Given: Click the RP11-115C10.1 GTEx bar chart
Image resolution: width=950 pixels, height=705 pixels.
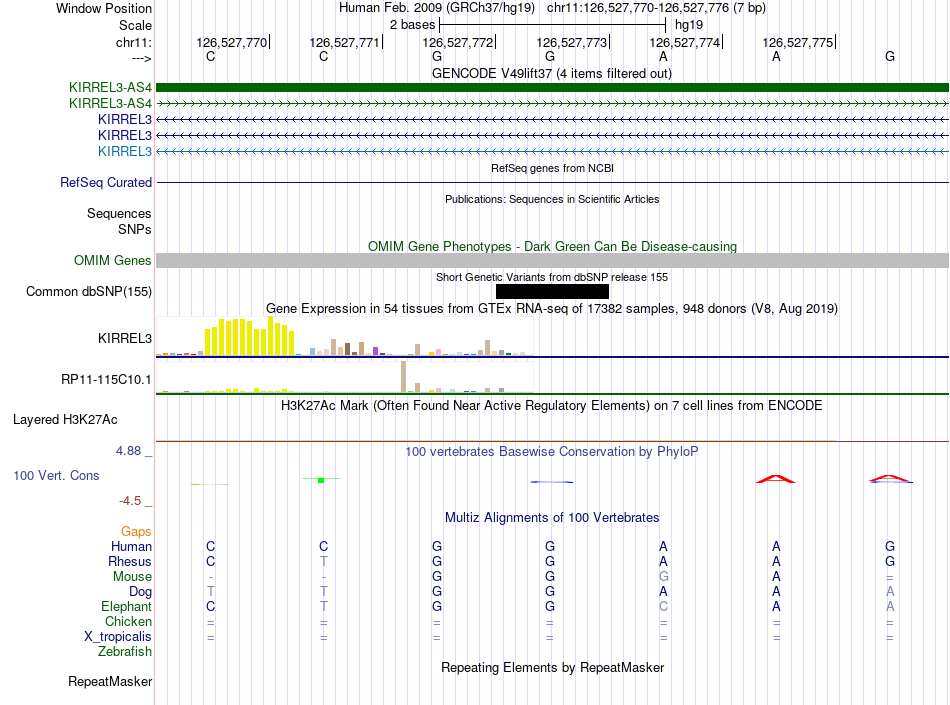Looking at the screenshot, I should point(345,376).
